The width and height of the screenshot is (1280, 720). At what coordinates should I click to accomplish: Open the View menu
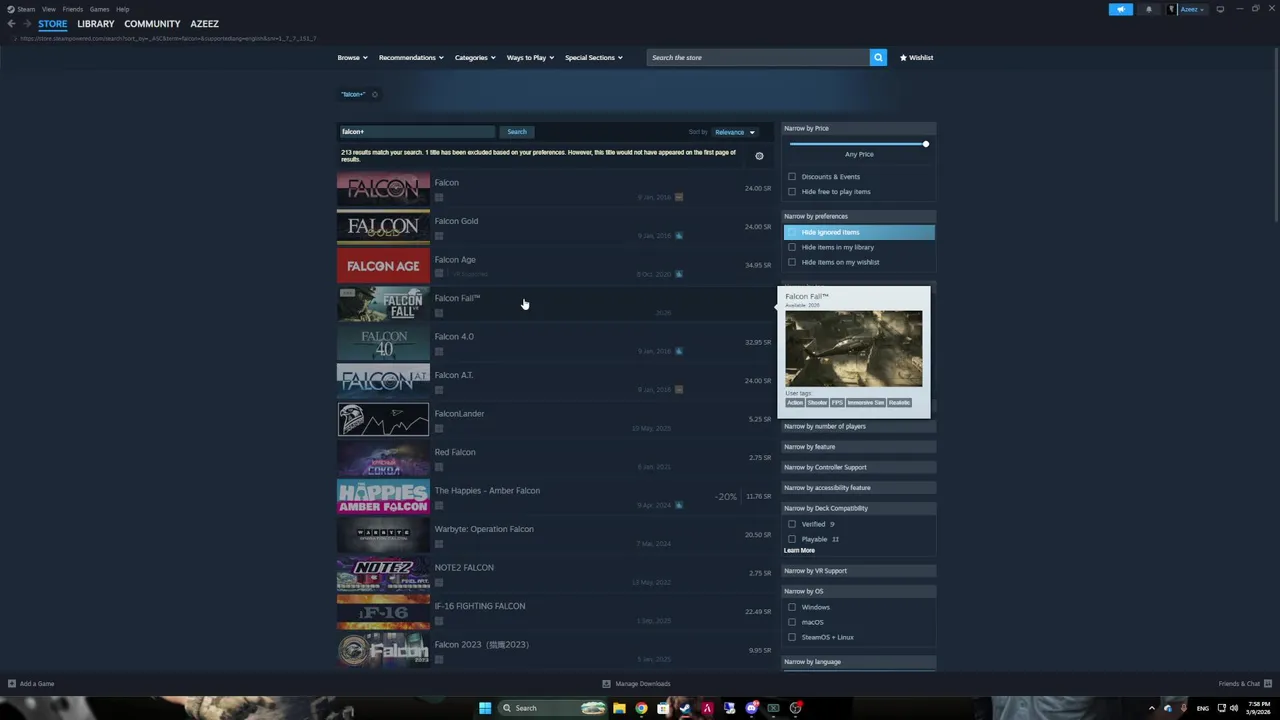tap(48, 9)
